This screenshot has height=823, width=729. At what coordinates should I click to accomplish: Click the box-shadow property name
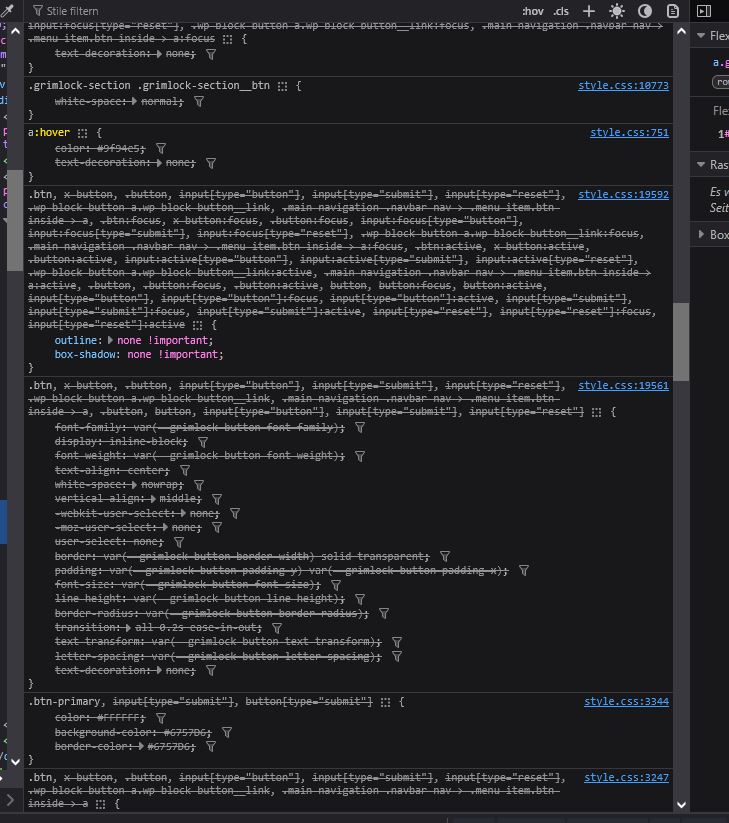pos(84,354)
